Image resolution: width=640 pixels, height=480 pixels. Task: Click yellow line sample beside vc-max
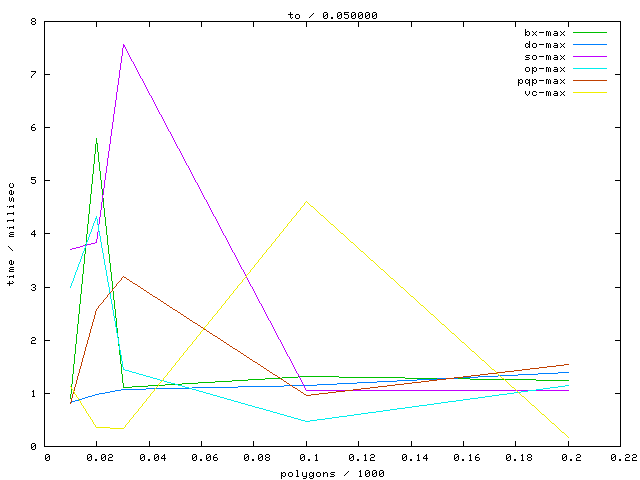click(x=590, y=93)
